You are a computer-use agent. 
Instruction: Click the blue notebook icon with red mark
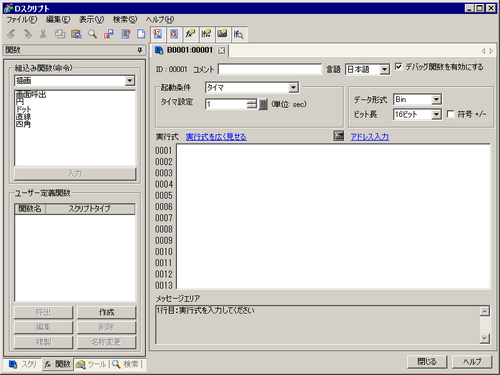coord(126,34)
